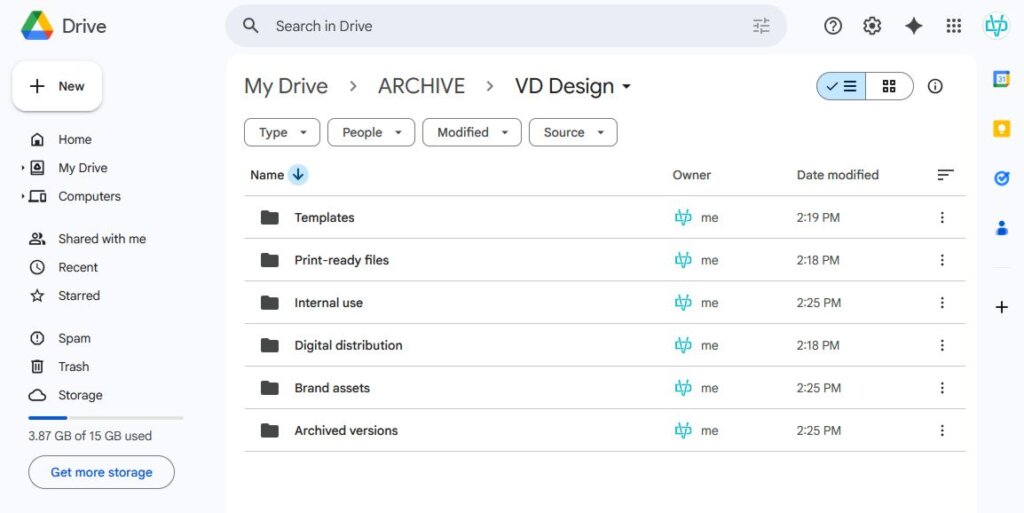Open Storage in sidebar

65,395
